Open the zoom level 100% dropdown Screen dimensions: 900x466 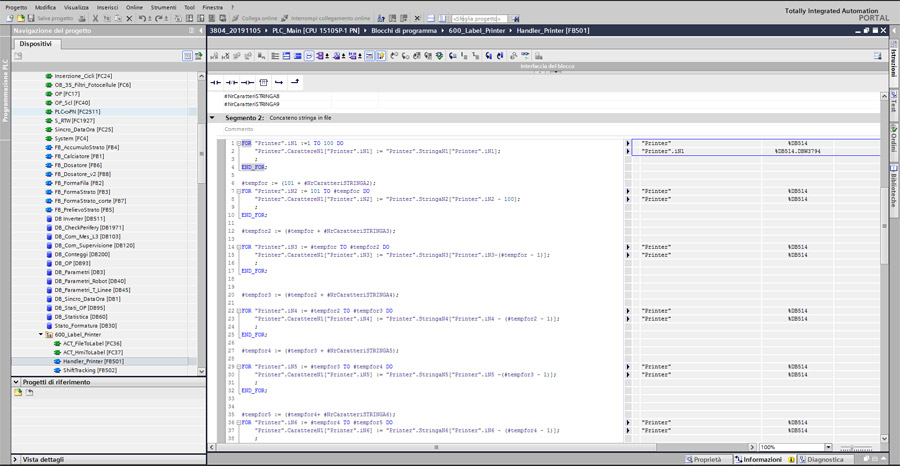pos(828,447)
